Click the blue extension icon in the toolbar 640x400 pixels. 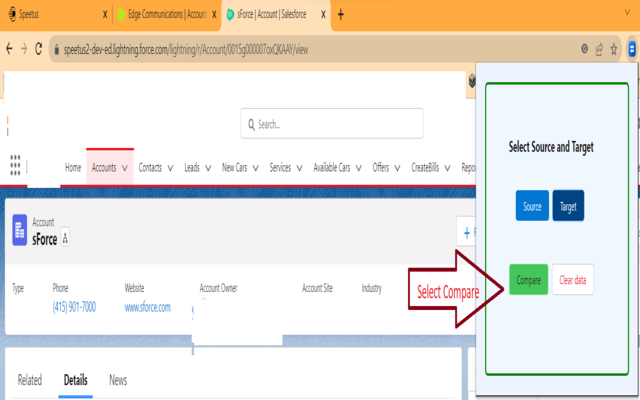click(632, 49)
